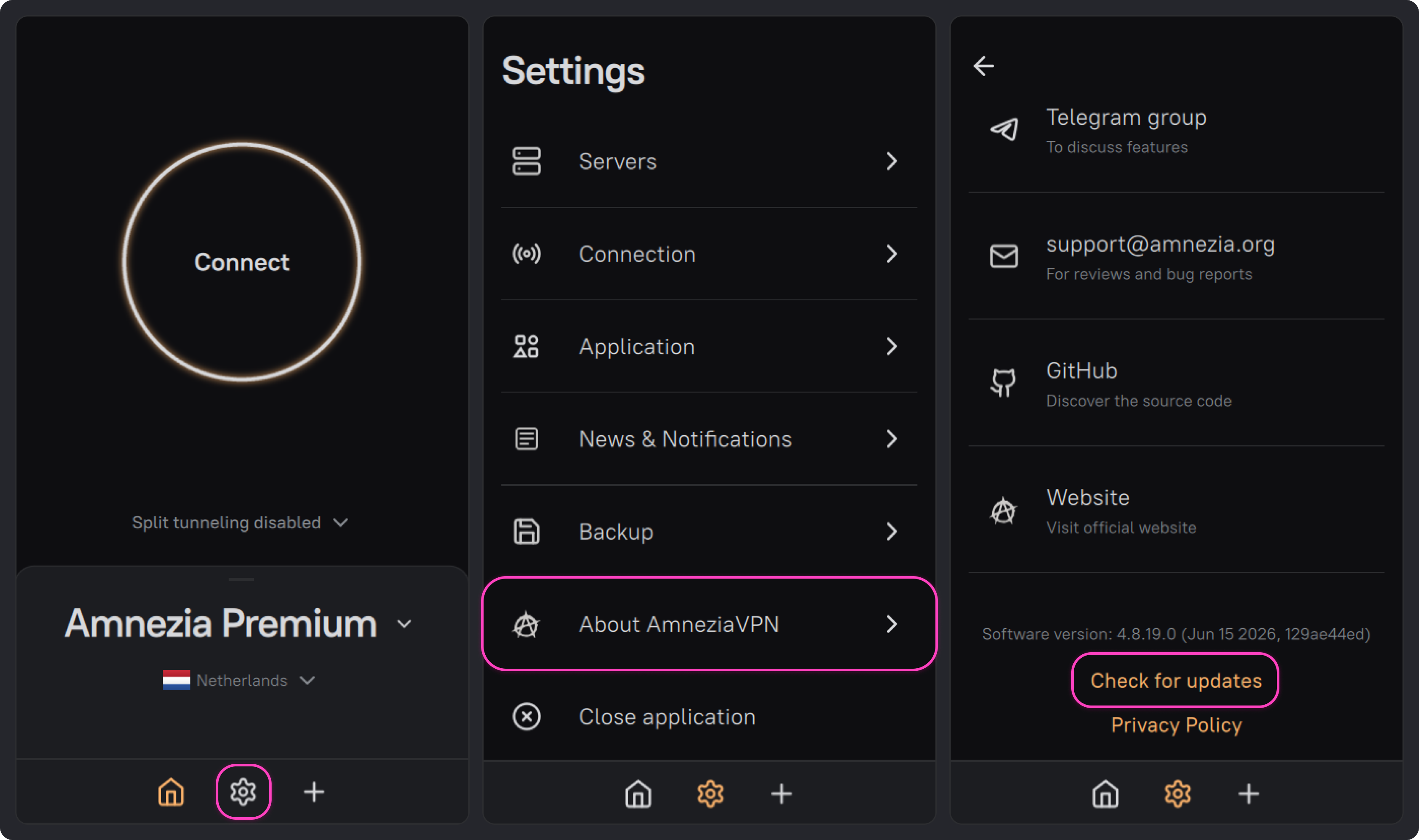The image size is (1419, 840).
Task: Open the Privacy Policy link
Action: coord(1176,725)
